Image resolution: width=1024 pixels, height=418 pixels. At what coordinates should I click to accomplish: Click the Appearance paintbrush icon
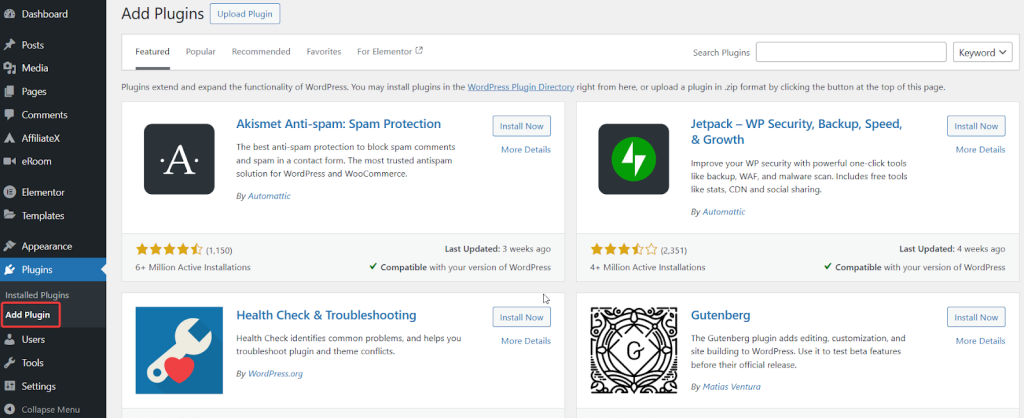click(9, 246)
